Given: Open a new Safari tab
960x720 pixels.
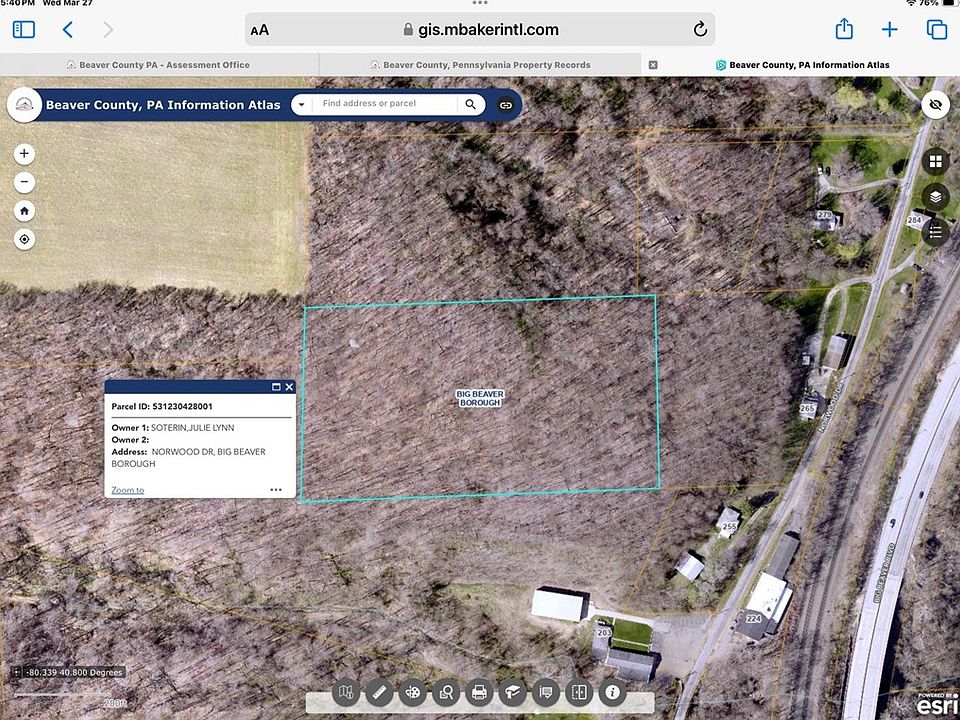Looking at the screenshot, I should [x=890, y=29].
